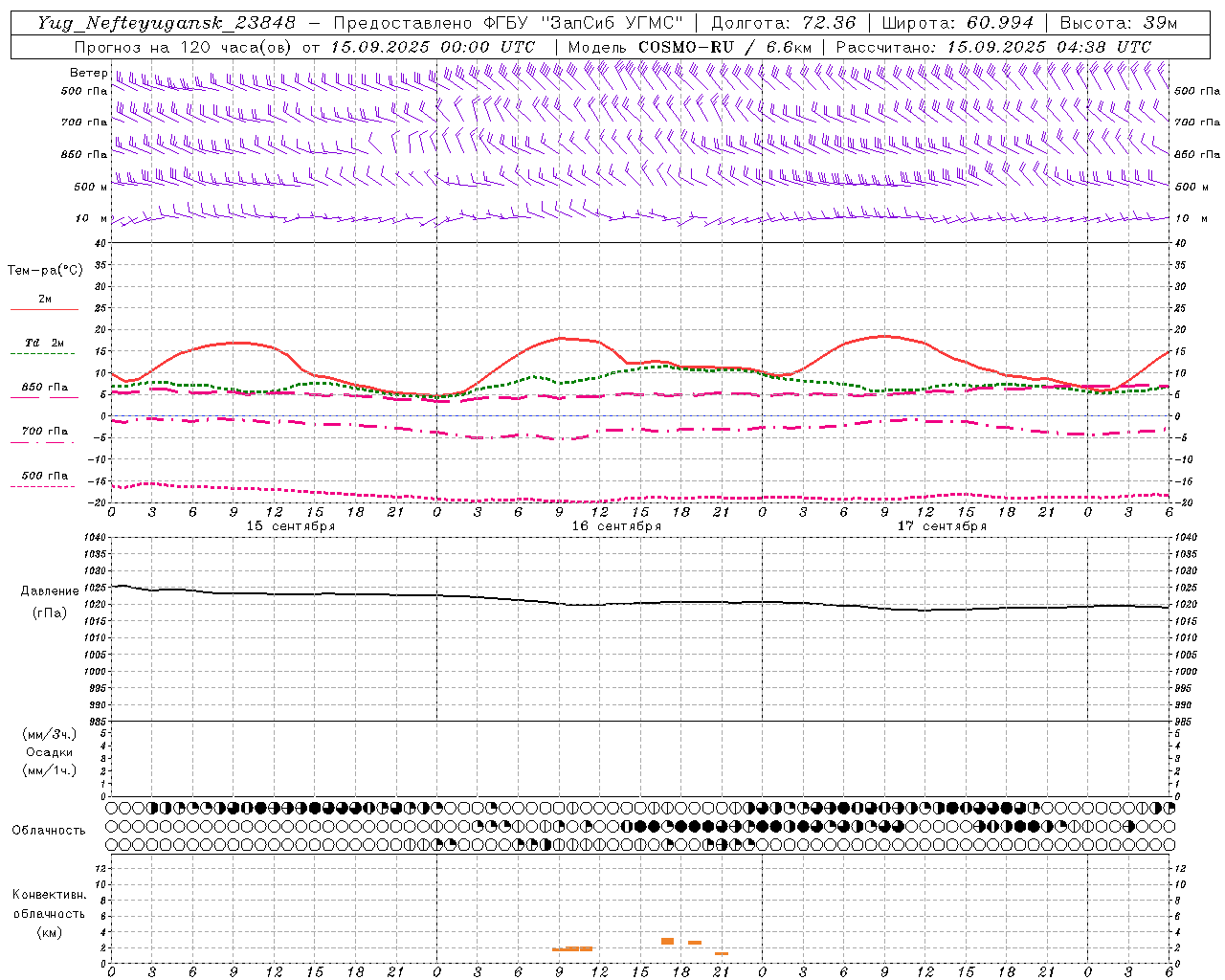Image resolution: width=1225 pixels, height=980 pixels.
Task: Click the pink dash-dot legend line under 700 гПа
Action: (43, 442)
